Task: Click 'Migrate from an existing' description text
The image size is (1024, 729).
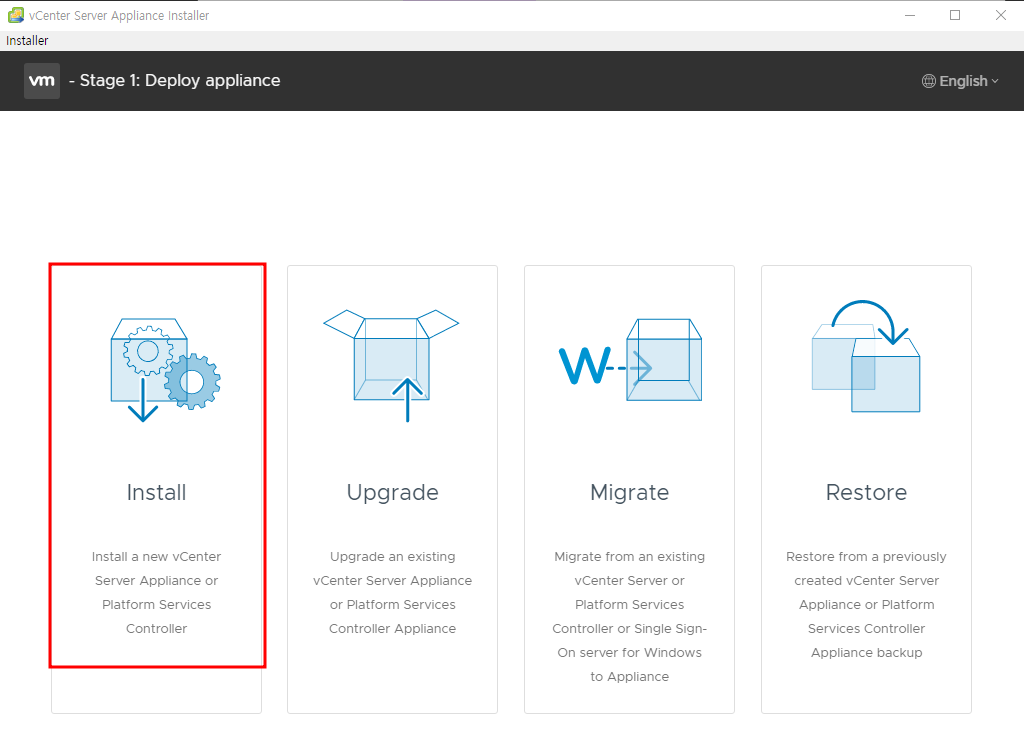Action: [x=630, y=557]
